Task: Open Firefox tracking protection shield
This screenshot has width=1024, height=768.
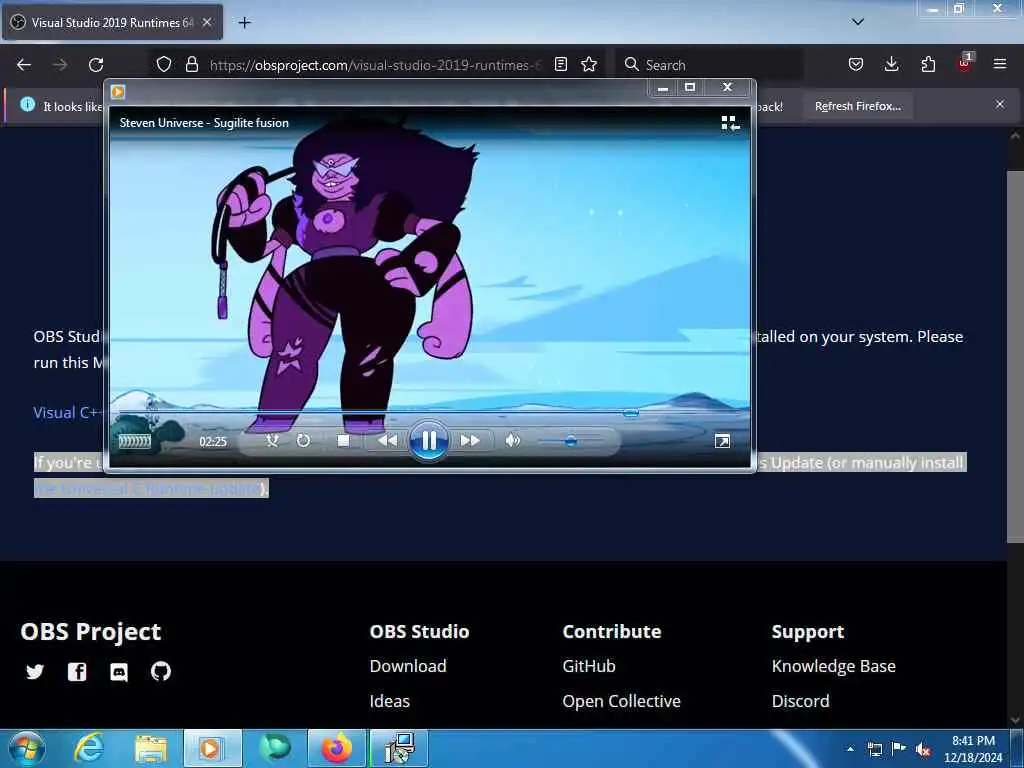Action: point(164,65)
